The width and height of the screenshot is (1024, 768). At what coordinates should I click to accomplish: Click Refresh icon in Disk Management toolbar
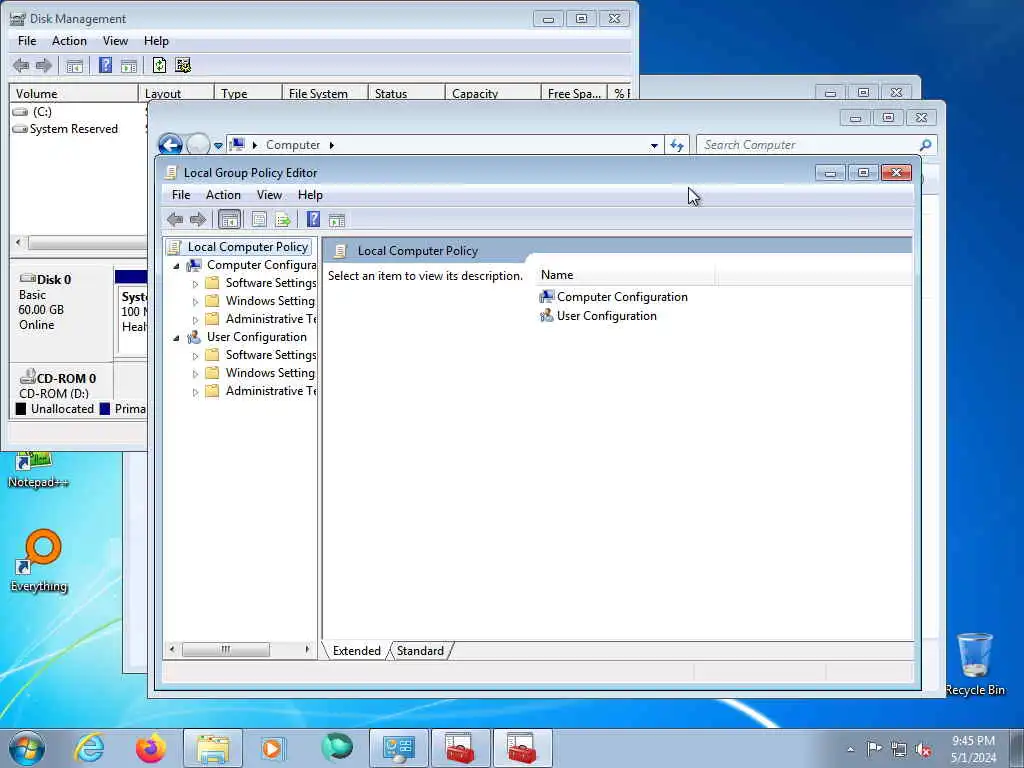[159, 65]
